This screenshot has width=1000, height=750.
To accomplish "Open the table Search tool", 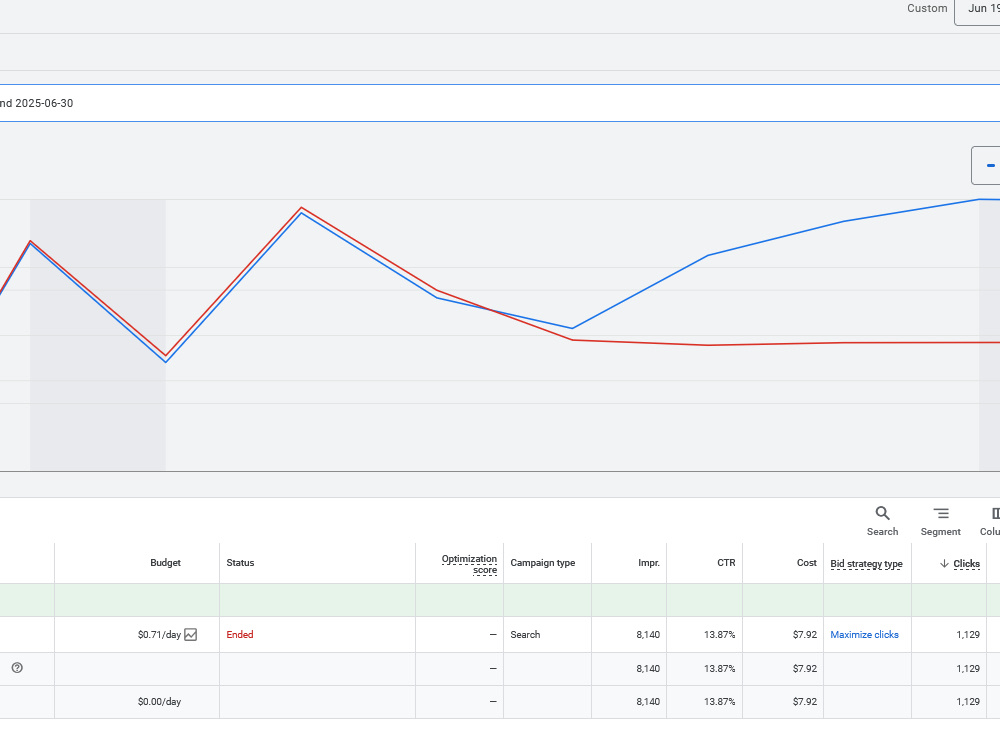I will point(882,520).
